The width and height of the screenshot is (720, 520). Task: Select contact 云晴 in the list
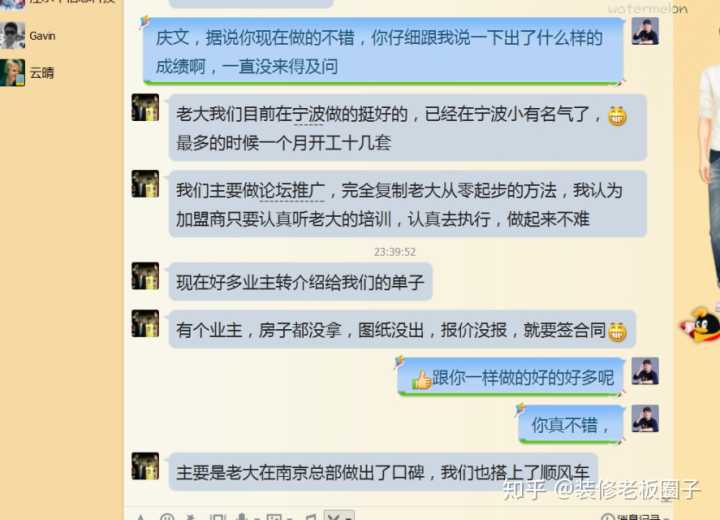coord(41,73)
